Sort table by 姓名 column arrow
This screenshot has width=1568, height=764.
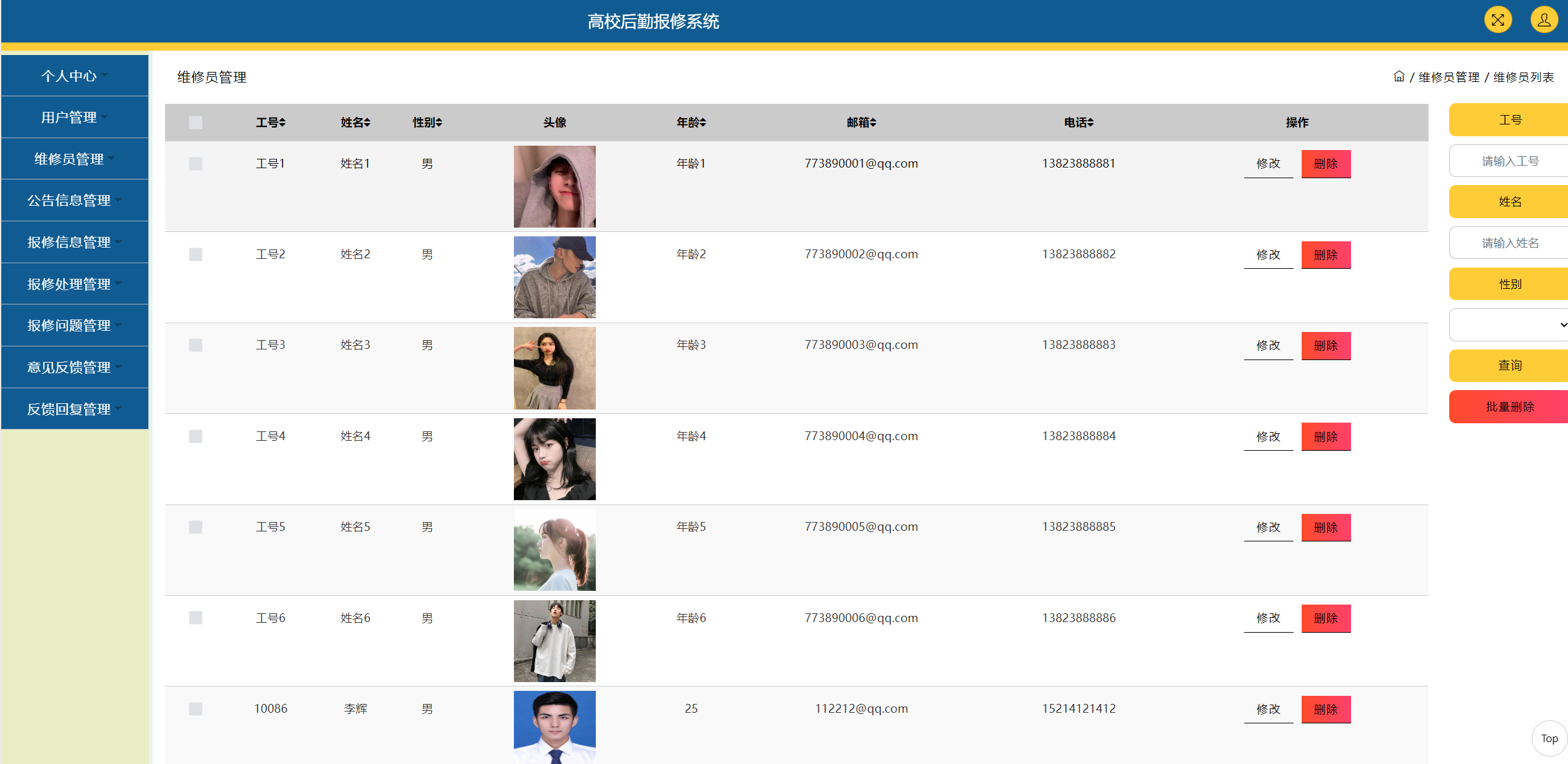point(368,123)
